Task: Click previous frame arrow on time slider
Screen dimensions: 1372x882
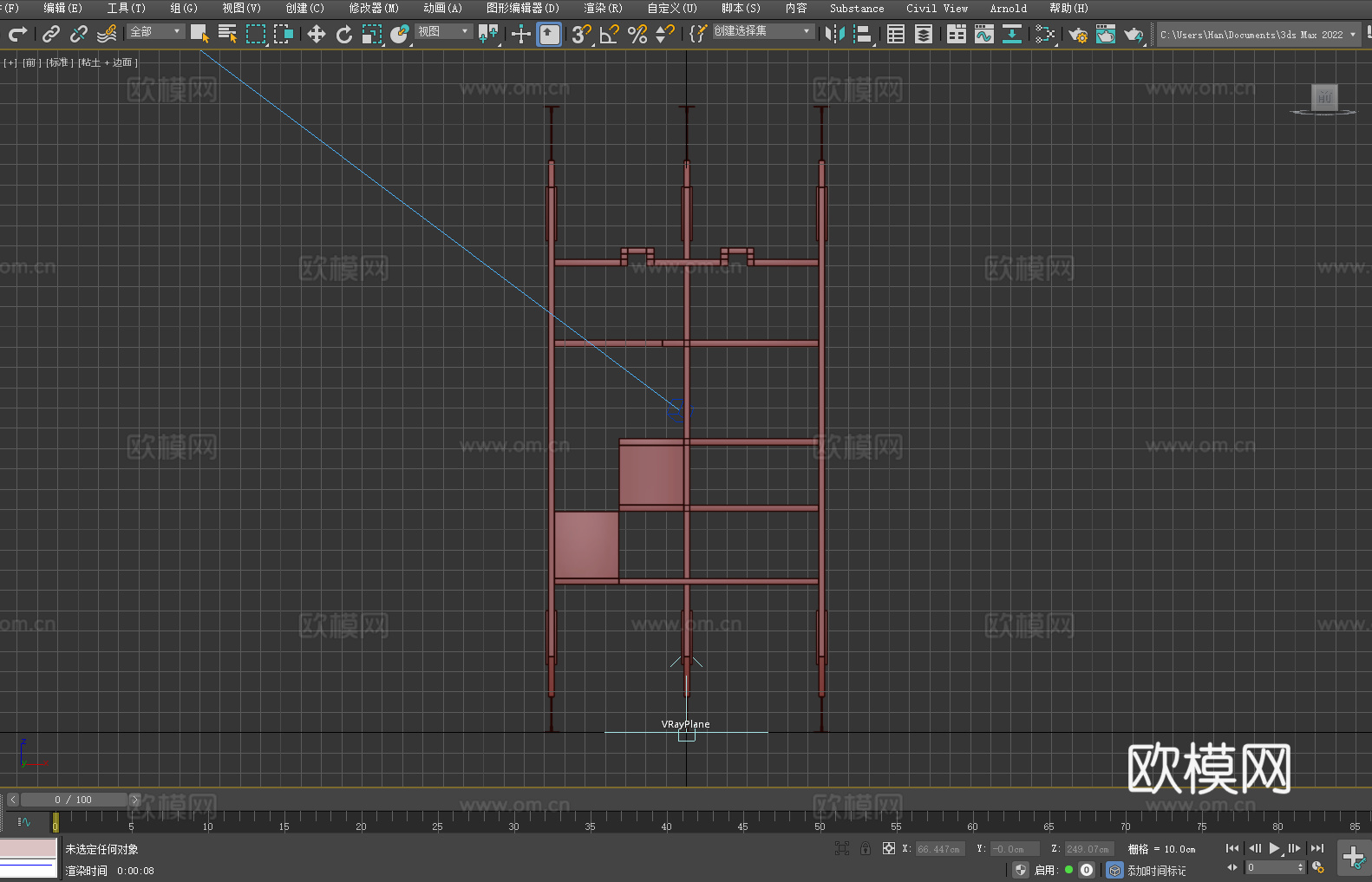Action: click(x=12, y=800)
